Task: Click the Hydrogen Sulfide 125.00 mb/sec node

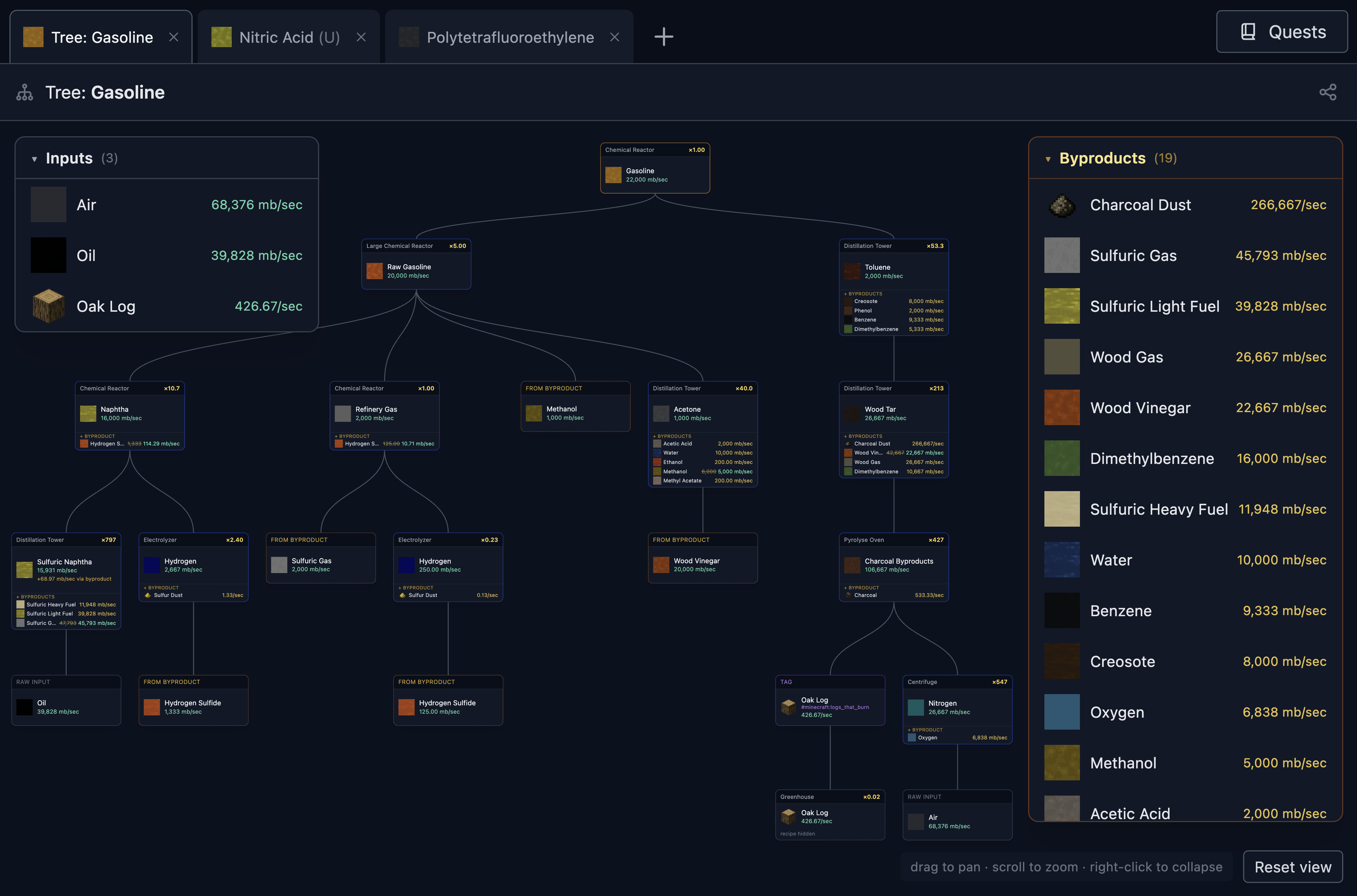Action: pyautogui.click(x=448, y=700)
